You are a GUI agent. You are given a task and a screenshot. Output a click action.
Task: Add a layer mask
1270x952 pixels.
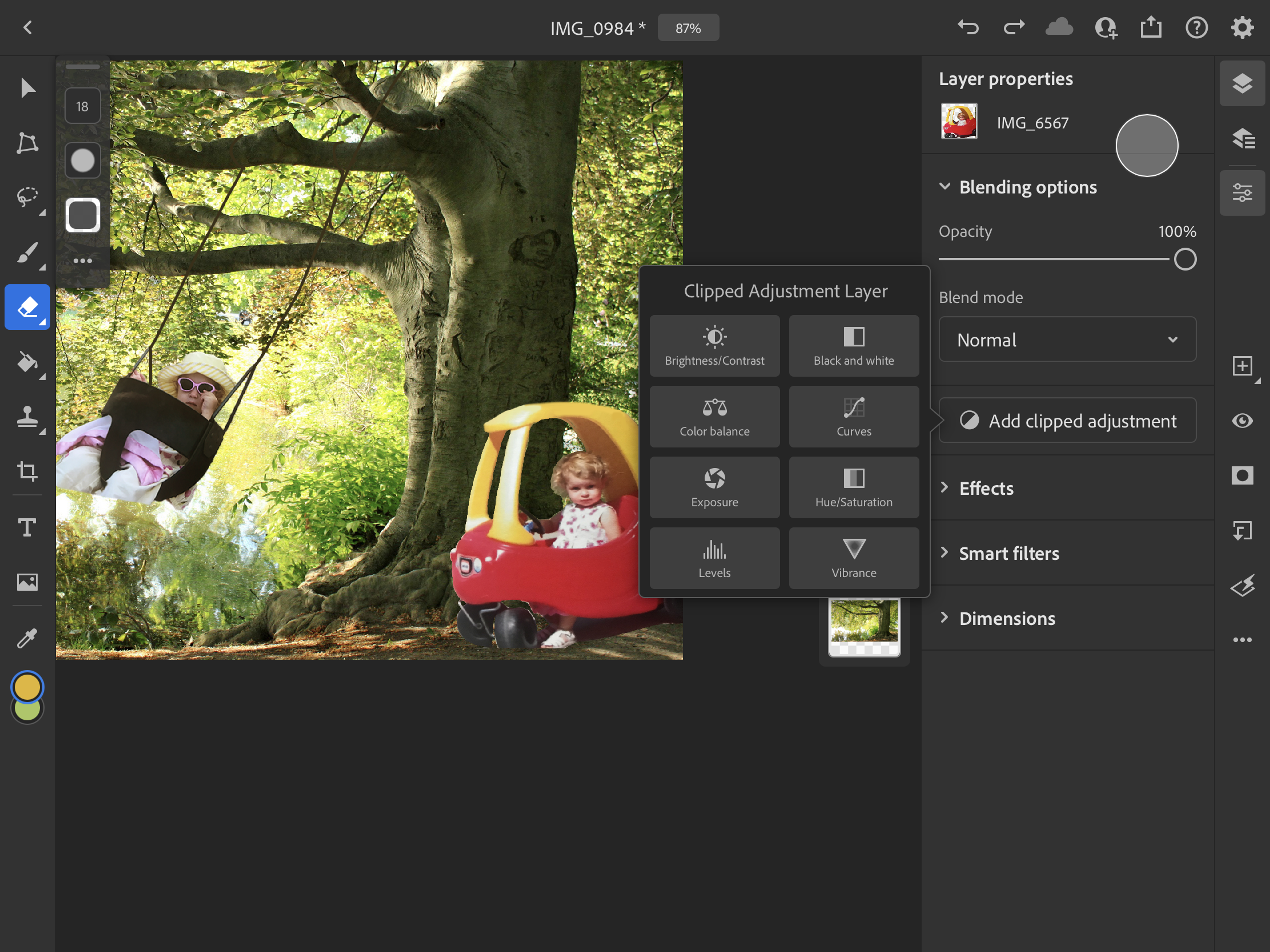click(x=1242, y=475)
